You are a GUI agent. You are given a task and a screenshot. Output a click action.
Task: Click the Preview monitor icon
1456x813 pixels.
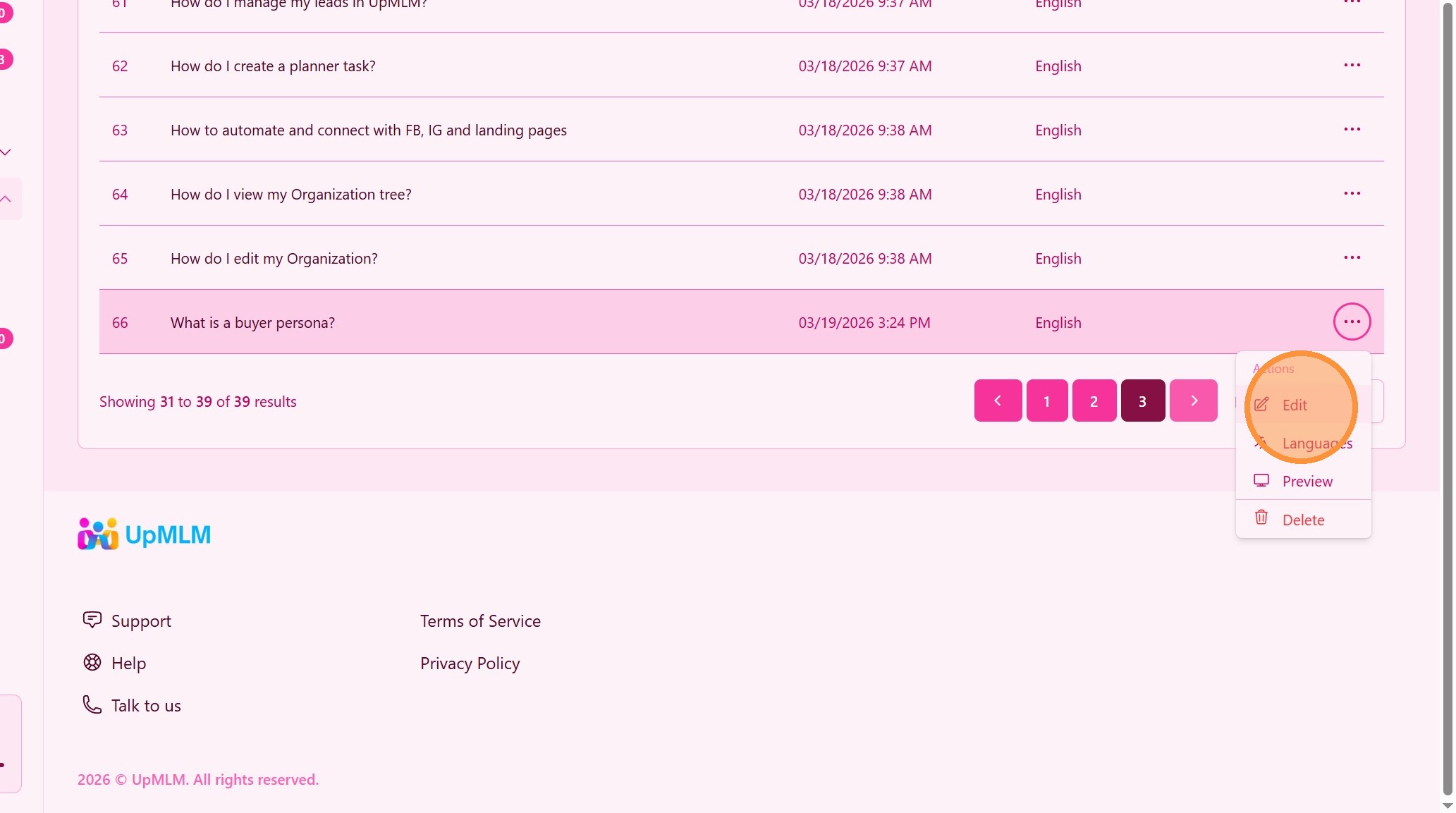tap(1261, 481)
